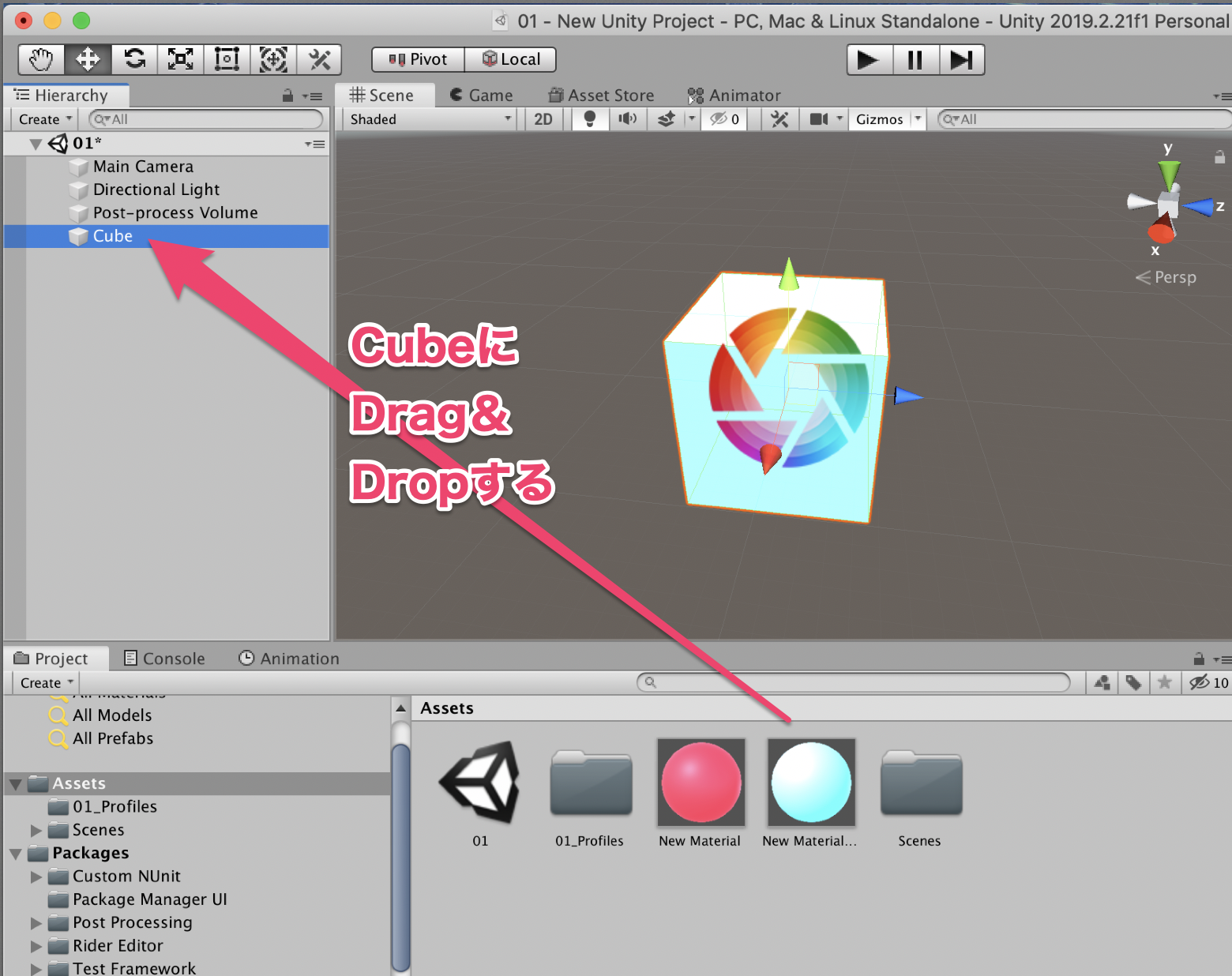Collapse the 01 scene in Hierarchy

(x=36, y=144)
